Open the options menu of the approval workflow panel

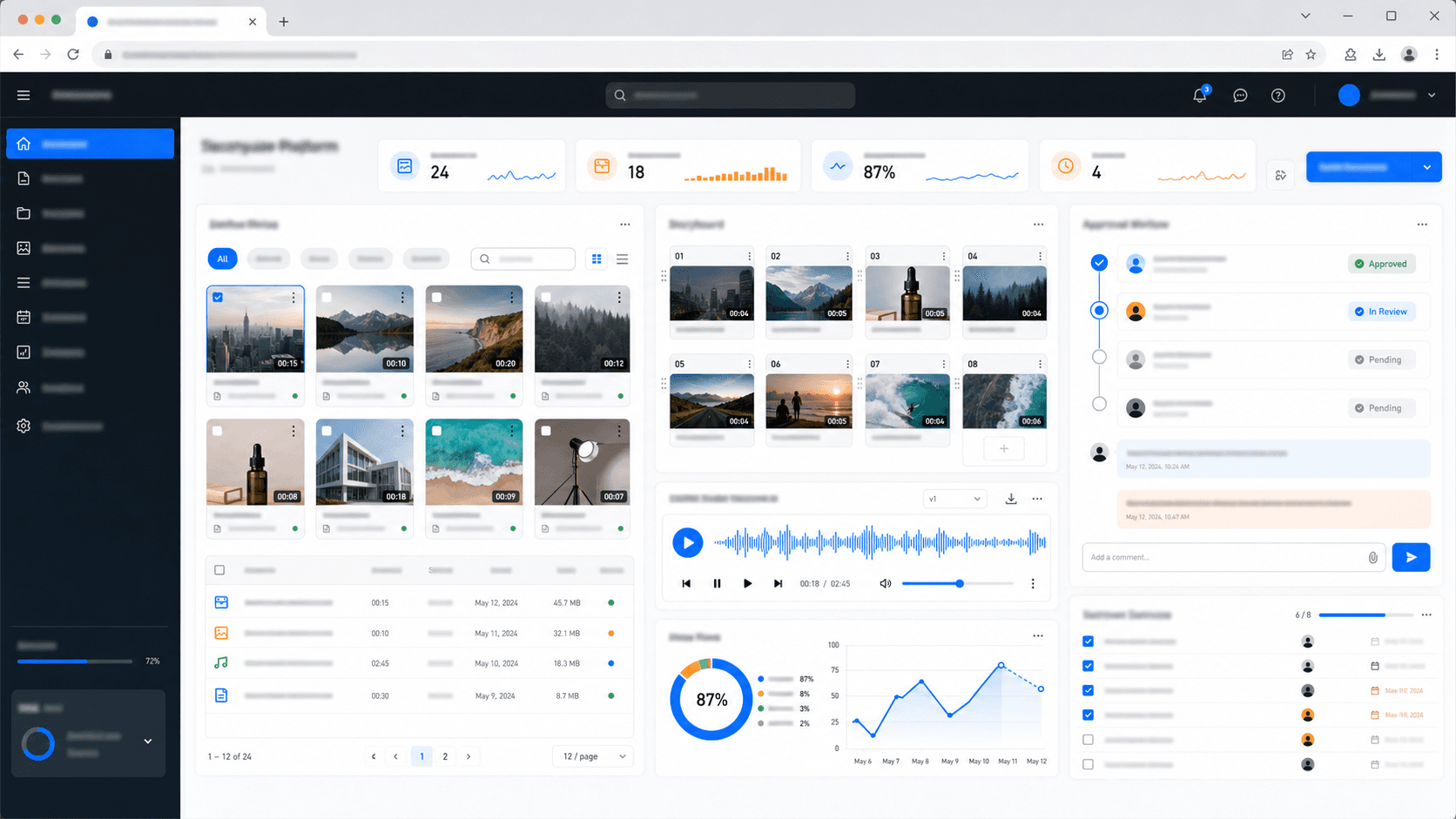coord(1422,225)
